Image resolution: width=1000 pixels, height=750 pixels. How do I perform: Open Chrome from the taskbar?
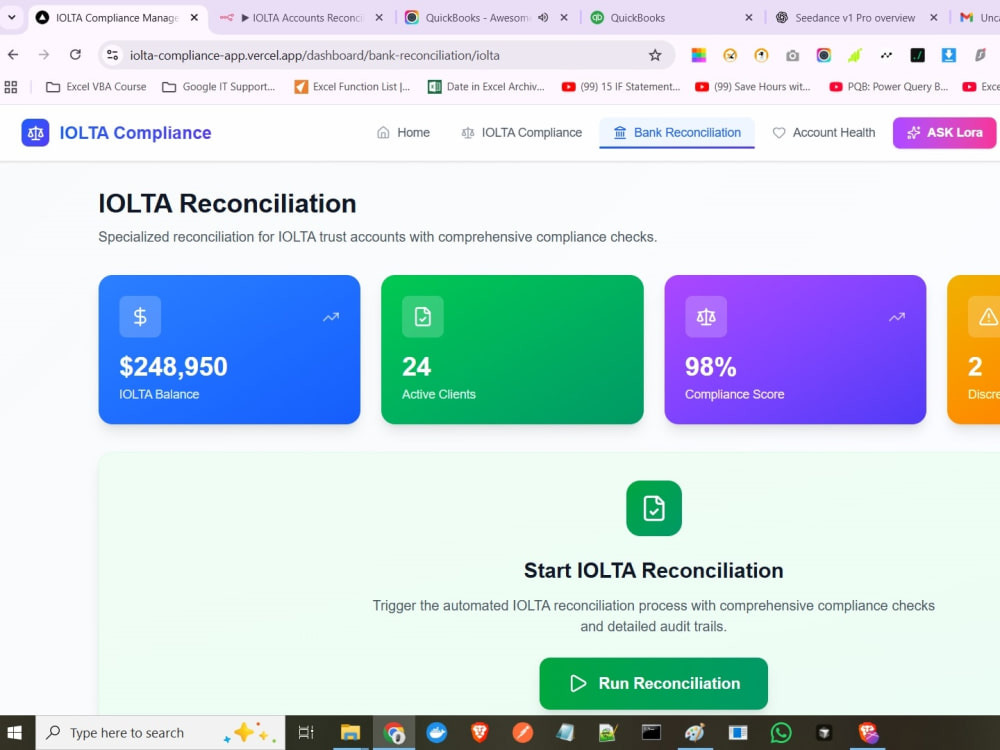pyautogui.click(x=393, y=733)
